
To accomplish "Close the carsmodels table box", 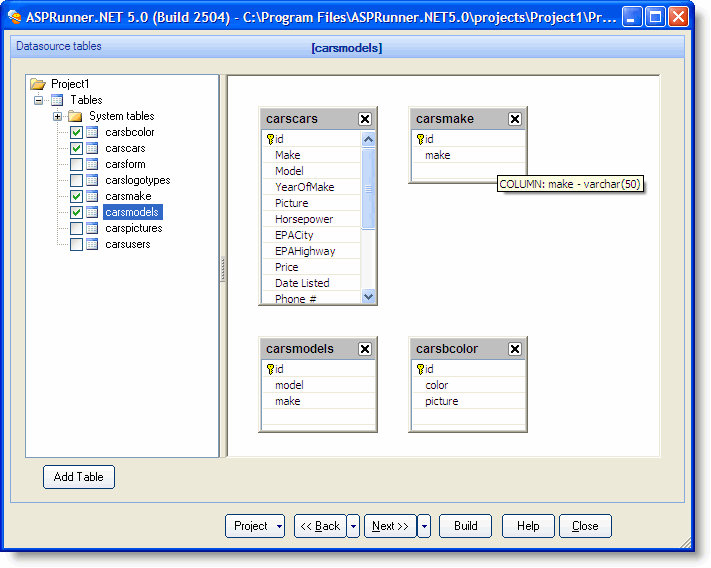I will [365, 349].
